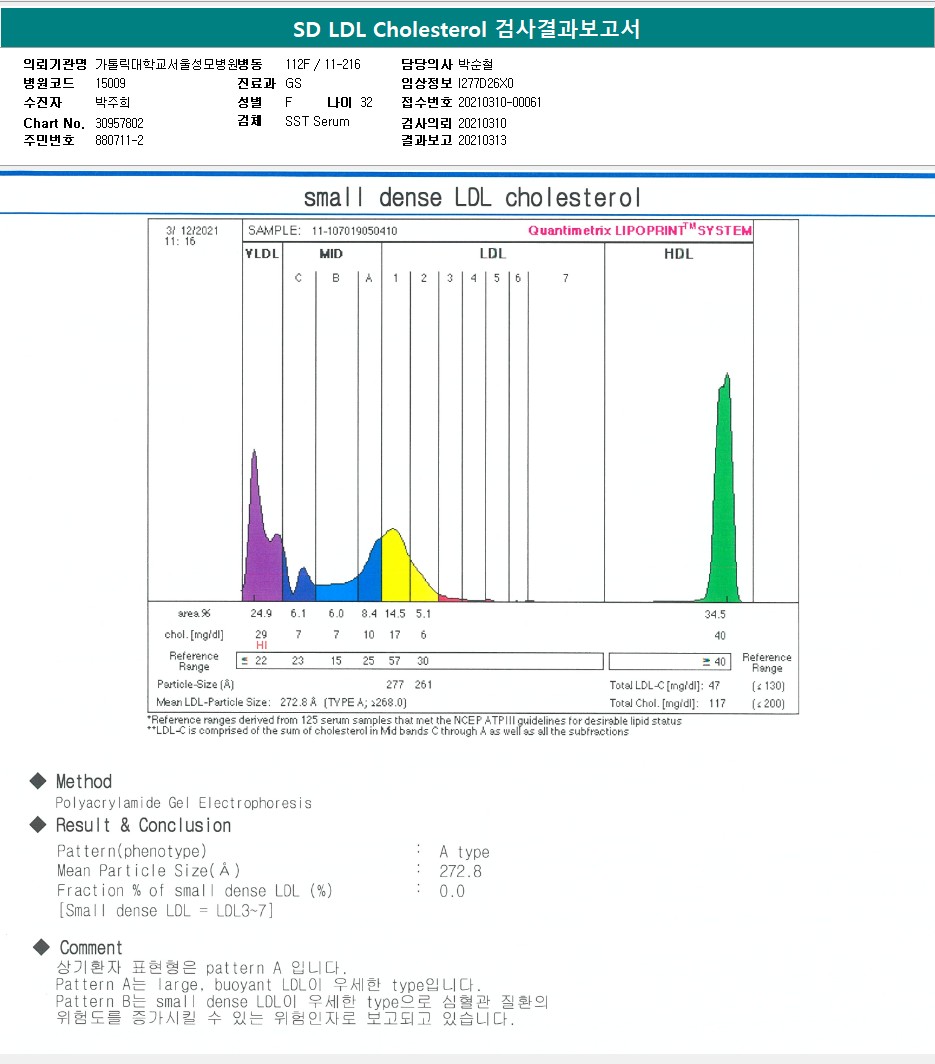Click comment line '상기환자 표현형은 pattern A 입니다.'

pos(202,968)
